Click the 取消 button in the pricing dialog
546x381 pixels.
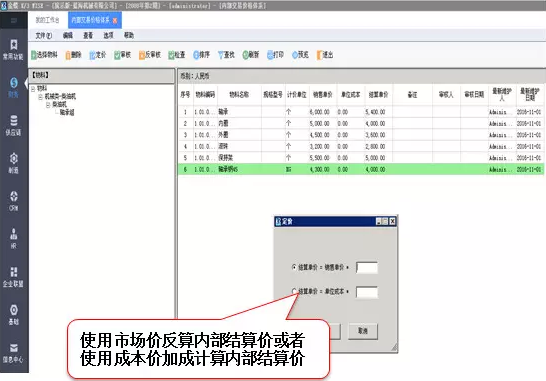click(x=363, y=331)
